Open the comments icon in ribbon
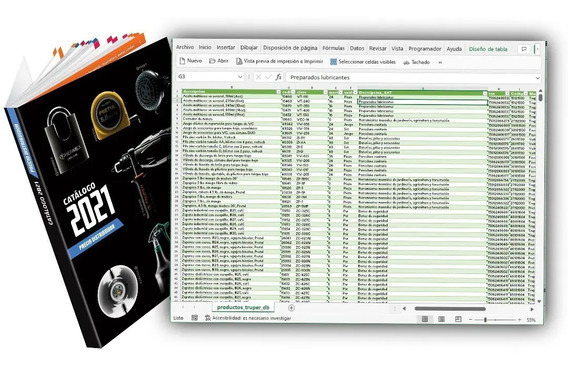 [524, 49]
